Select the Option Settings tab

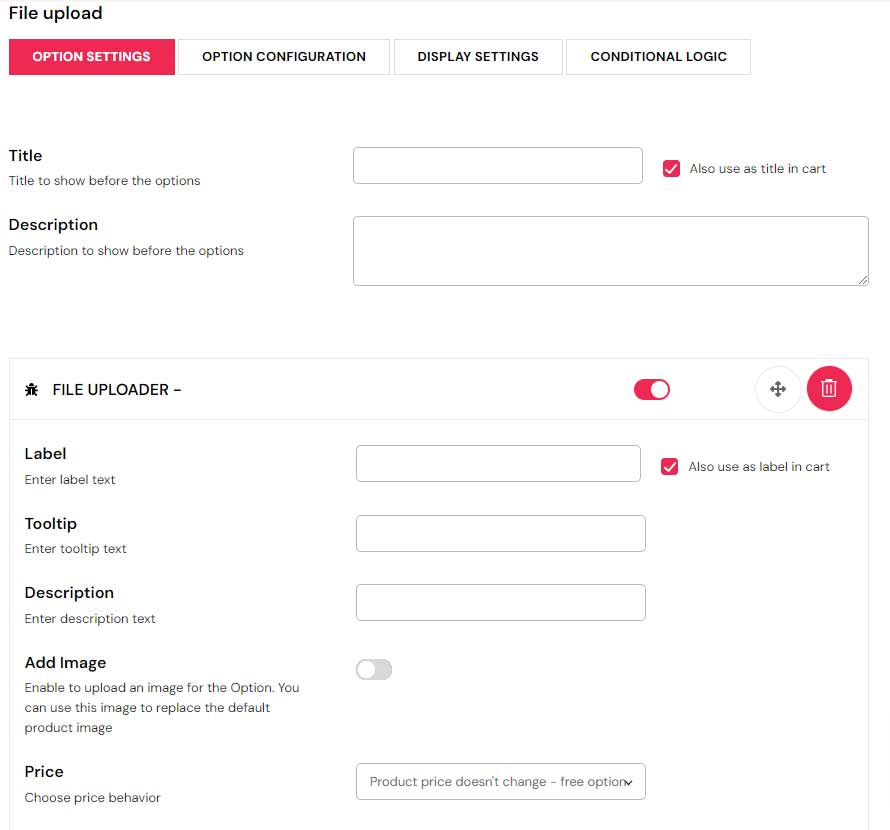91,57
